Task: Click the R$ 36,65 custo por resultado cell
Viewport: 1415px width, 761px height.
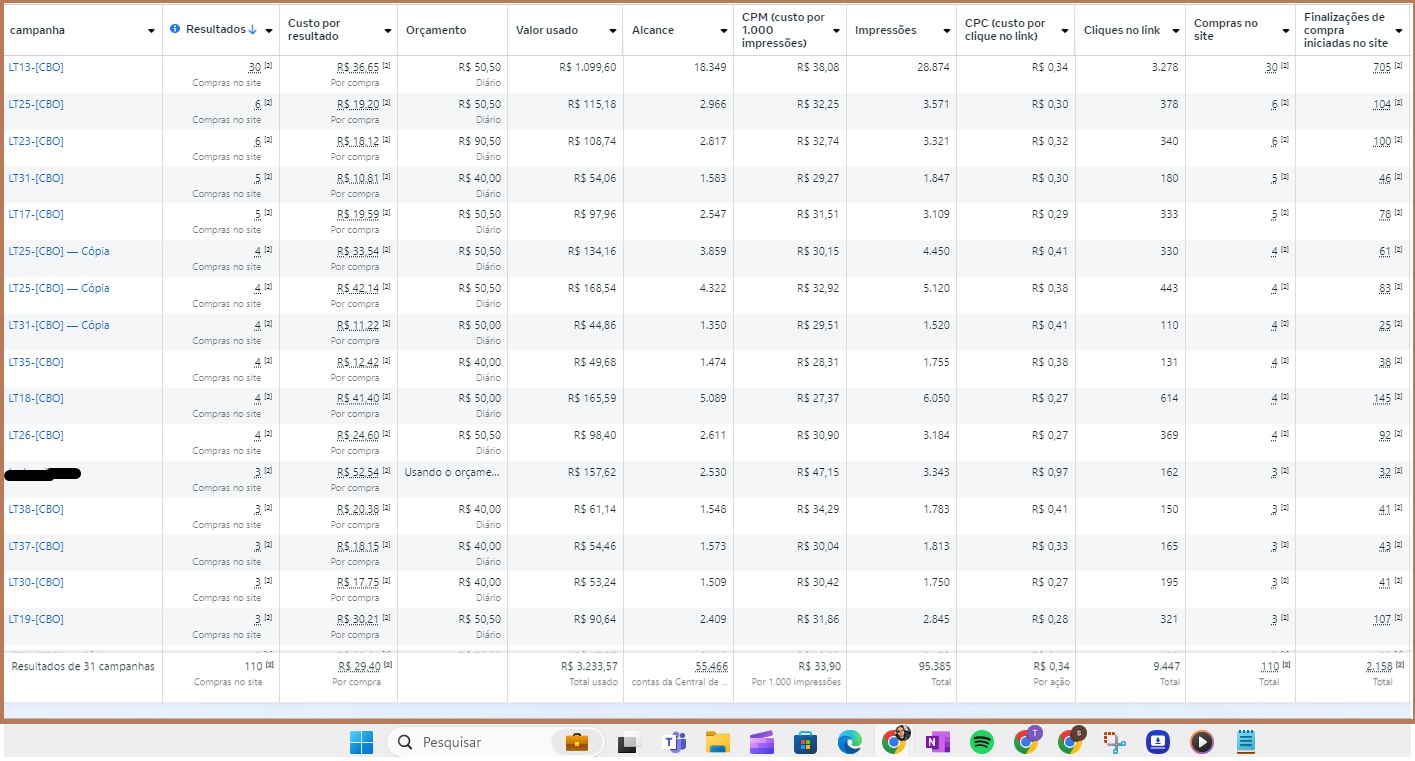Action: pos(358,67)
